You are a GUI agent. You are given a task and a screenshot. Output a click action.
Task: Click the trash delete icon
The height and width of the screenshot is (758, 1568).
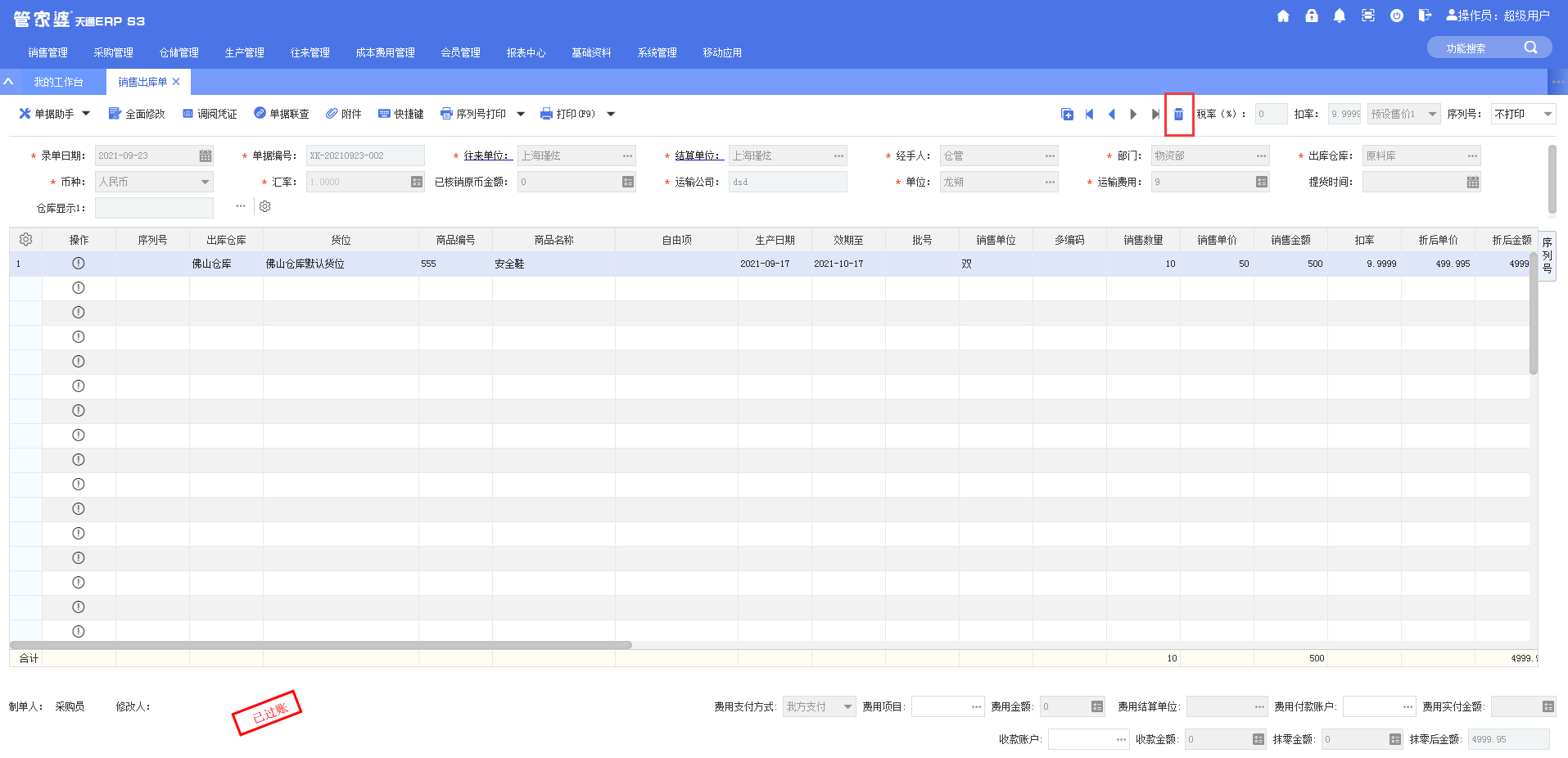click(x=1178, y=114)
